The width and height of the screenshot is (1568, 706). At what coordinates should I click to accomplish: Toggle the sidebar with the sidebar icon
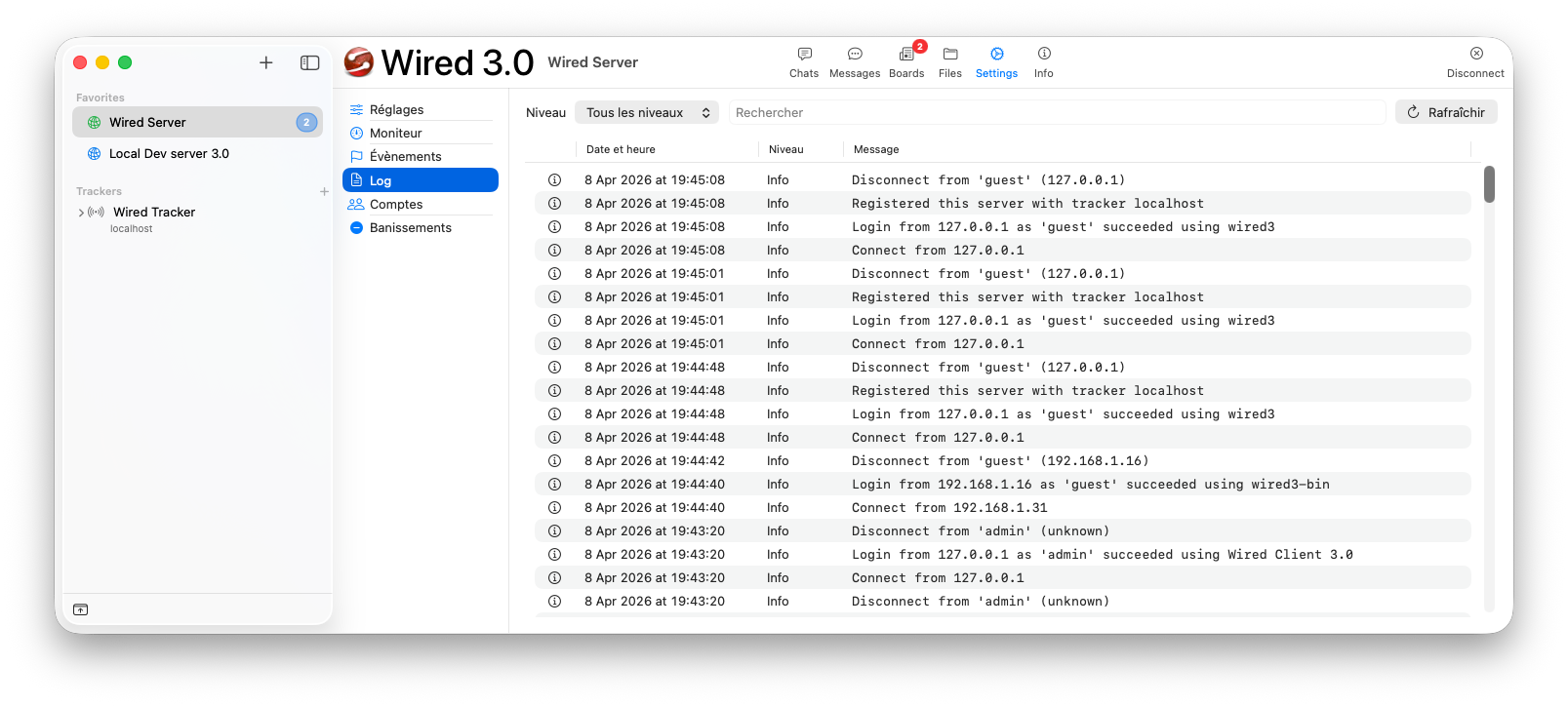click(x=309, y=62)
